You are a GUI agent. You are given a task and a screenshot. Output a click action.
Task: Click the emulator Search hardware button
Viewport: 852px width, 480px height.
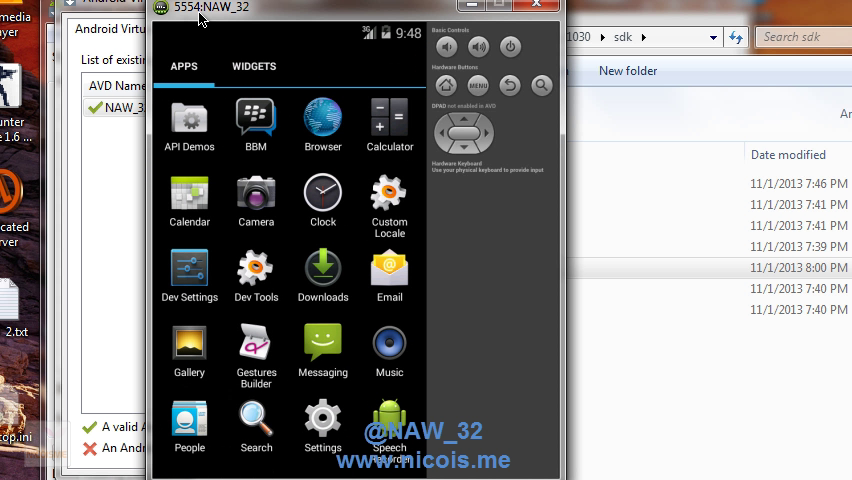(541, 85)
